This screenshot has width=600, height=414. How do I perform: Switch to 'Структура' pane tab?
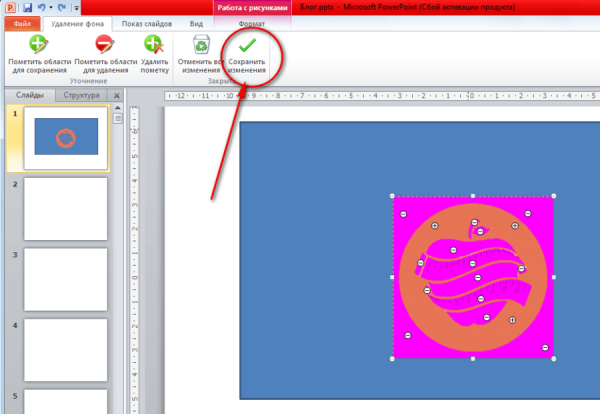[x=80, y=96]
